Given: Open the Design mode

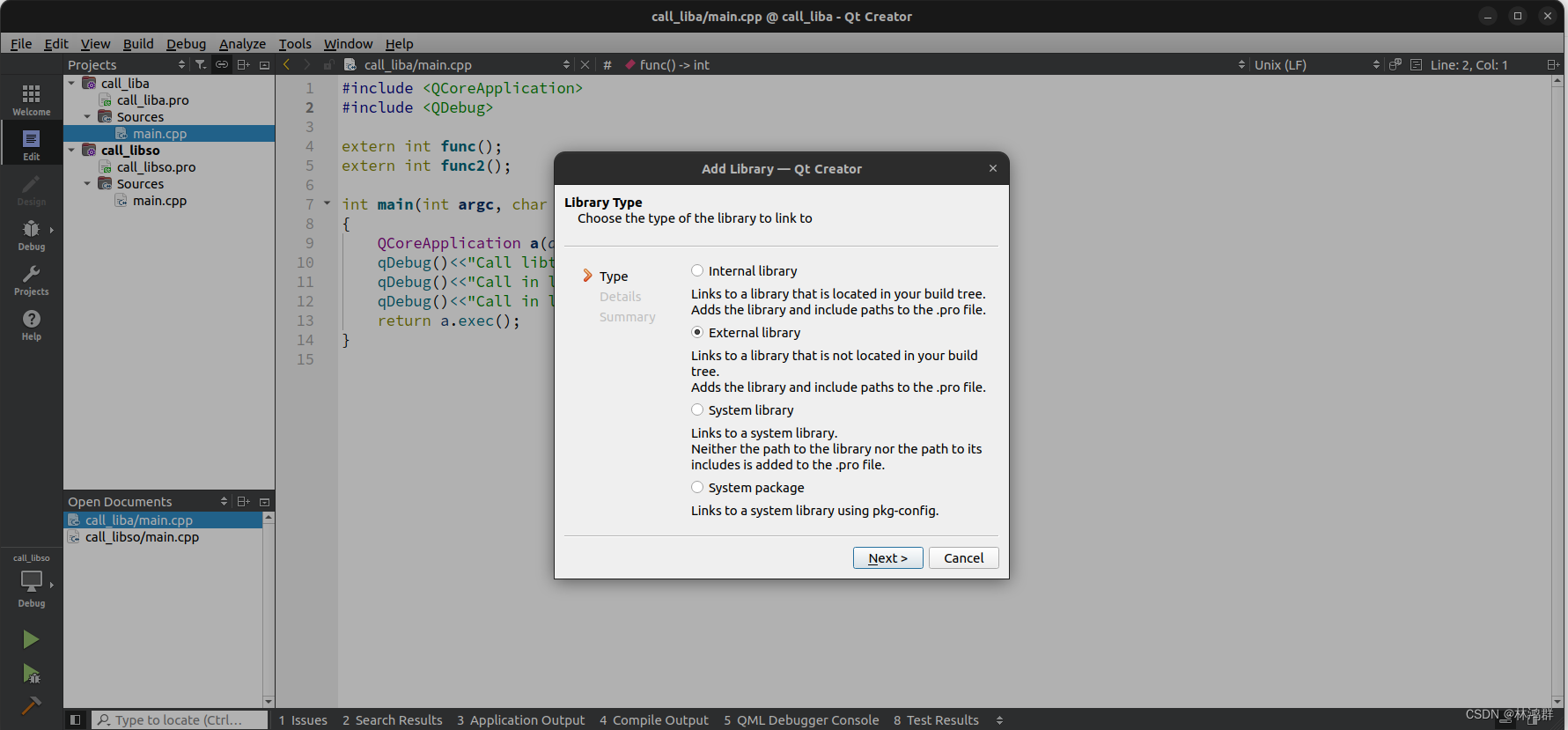Looking at the screenshot, I should coord(31,189).
